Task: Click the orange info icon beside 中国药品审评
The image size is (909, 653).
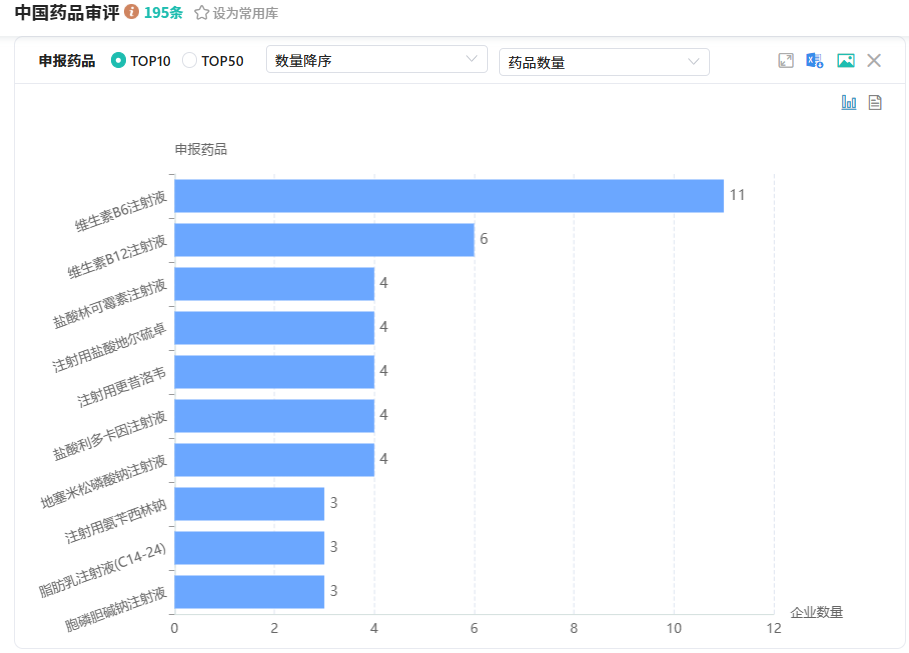Action: point(131,13)
